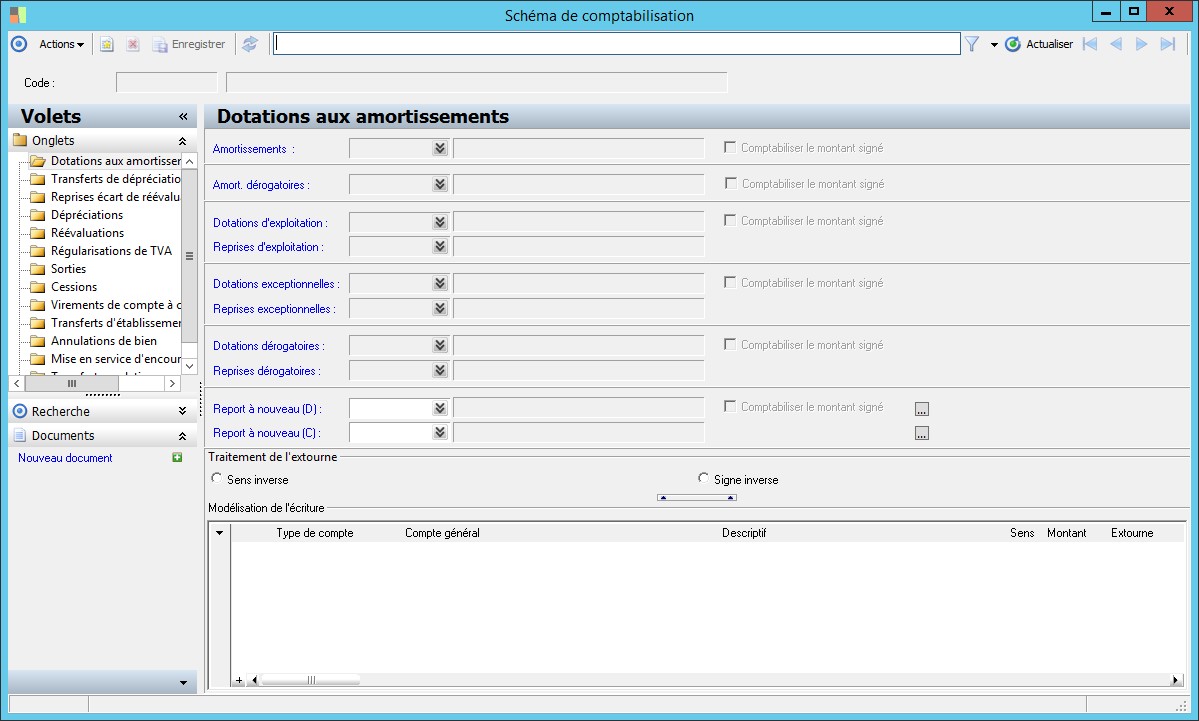The width and height of the screenshot is (1199, 721).
Task: Collapse the Volets panel
Action: coord(183,116)
